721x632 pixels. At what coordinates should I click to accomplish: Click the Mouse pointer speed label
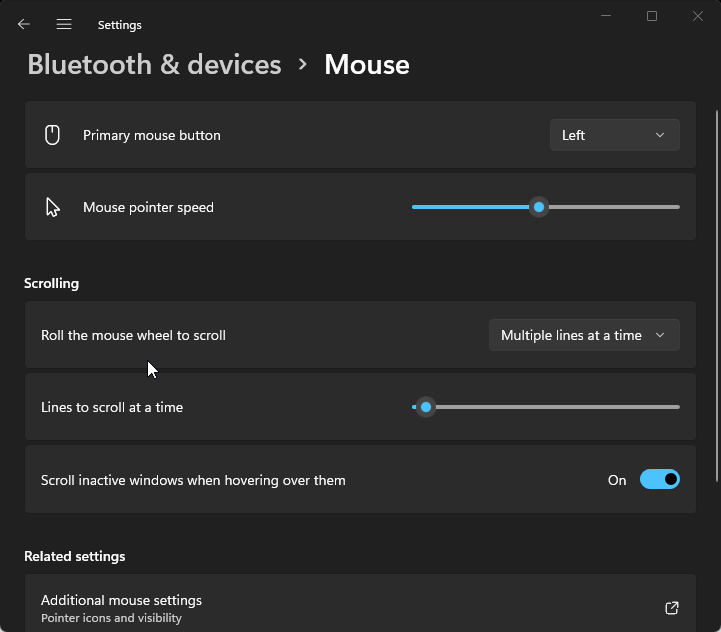148,207
